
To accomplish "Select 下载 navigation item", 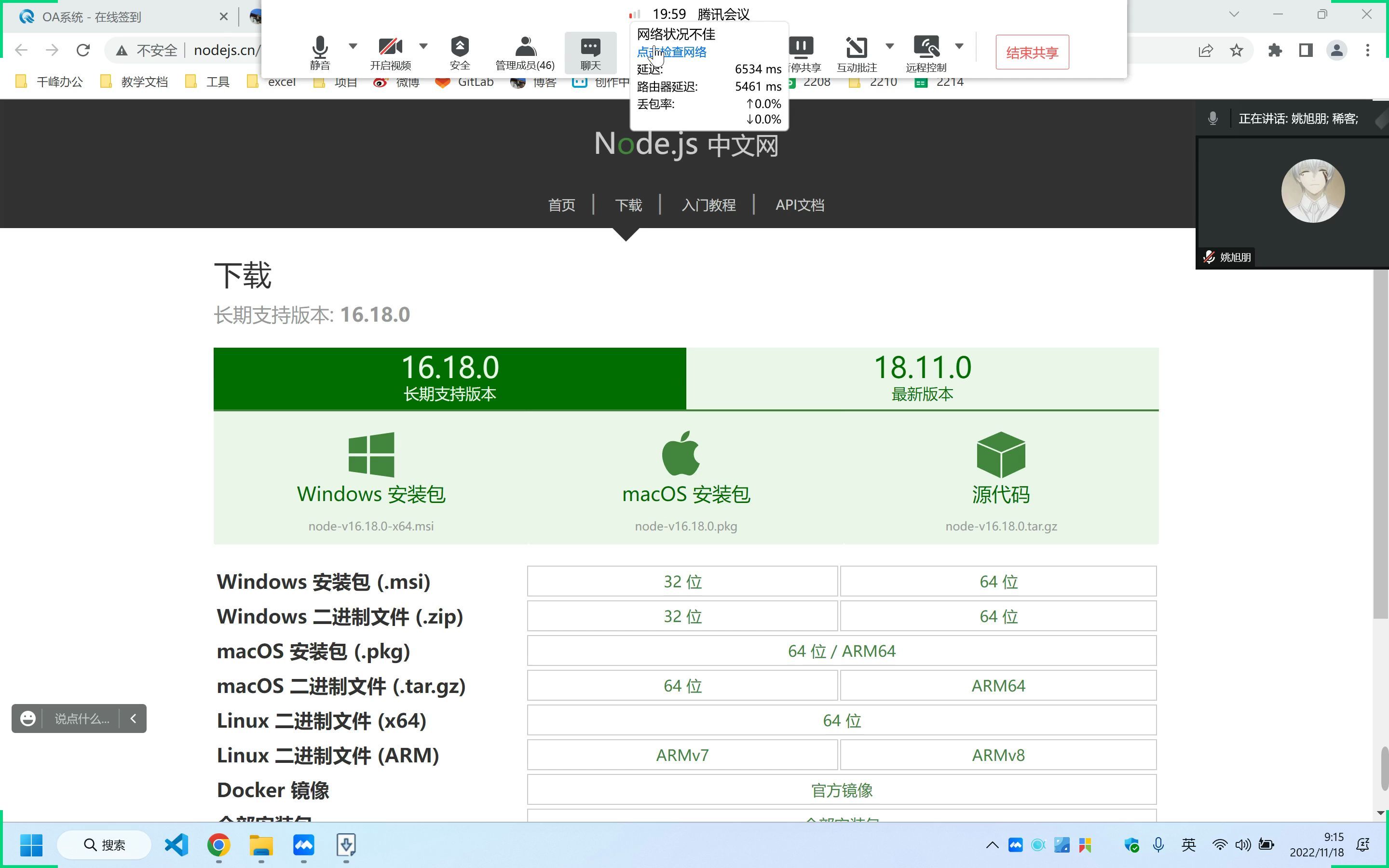I will coord(628,205).
